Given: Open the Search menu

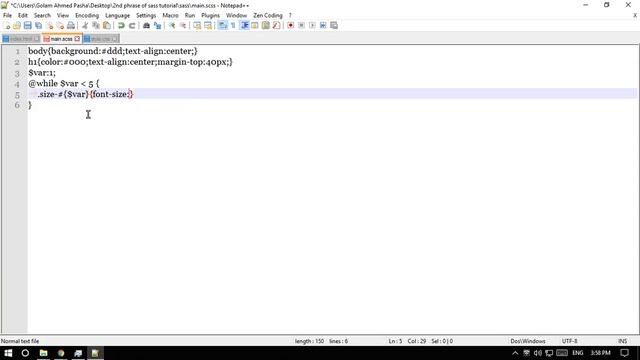Looking at the screenshot, I should pos(42,16).
